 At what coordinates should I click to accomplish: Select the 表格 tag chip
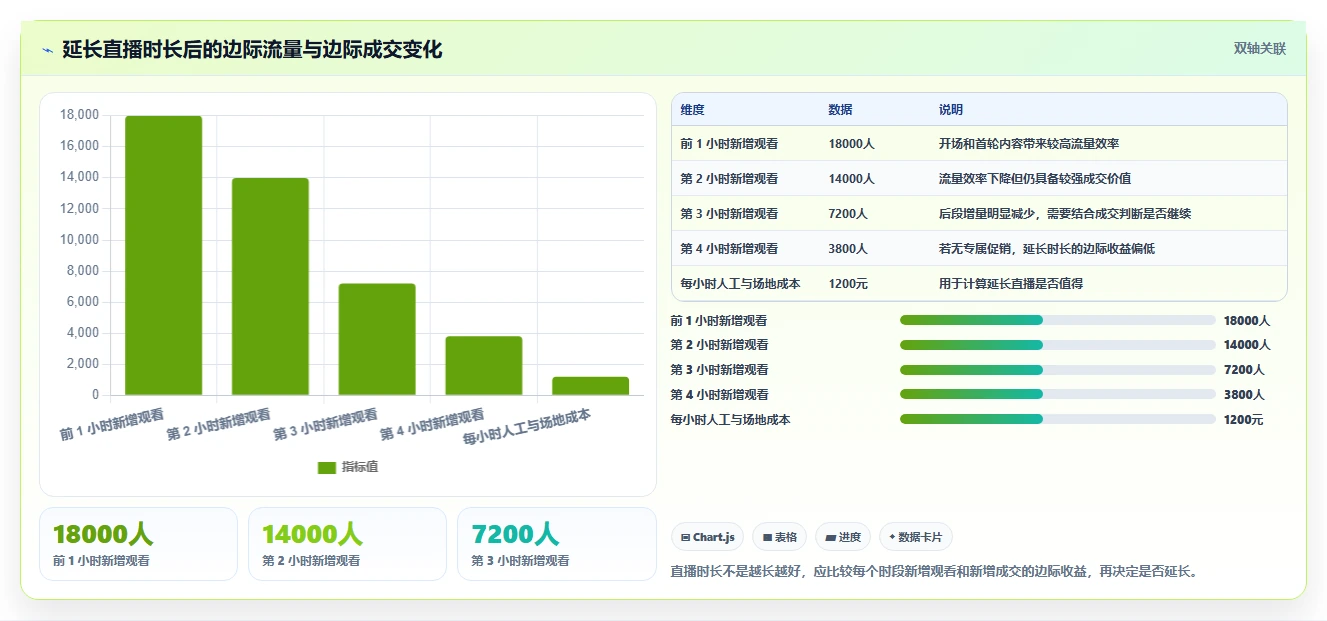pos(779,537)
